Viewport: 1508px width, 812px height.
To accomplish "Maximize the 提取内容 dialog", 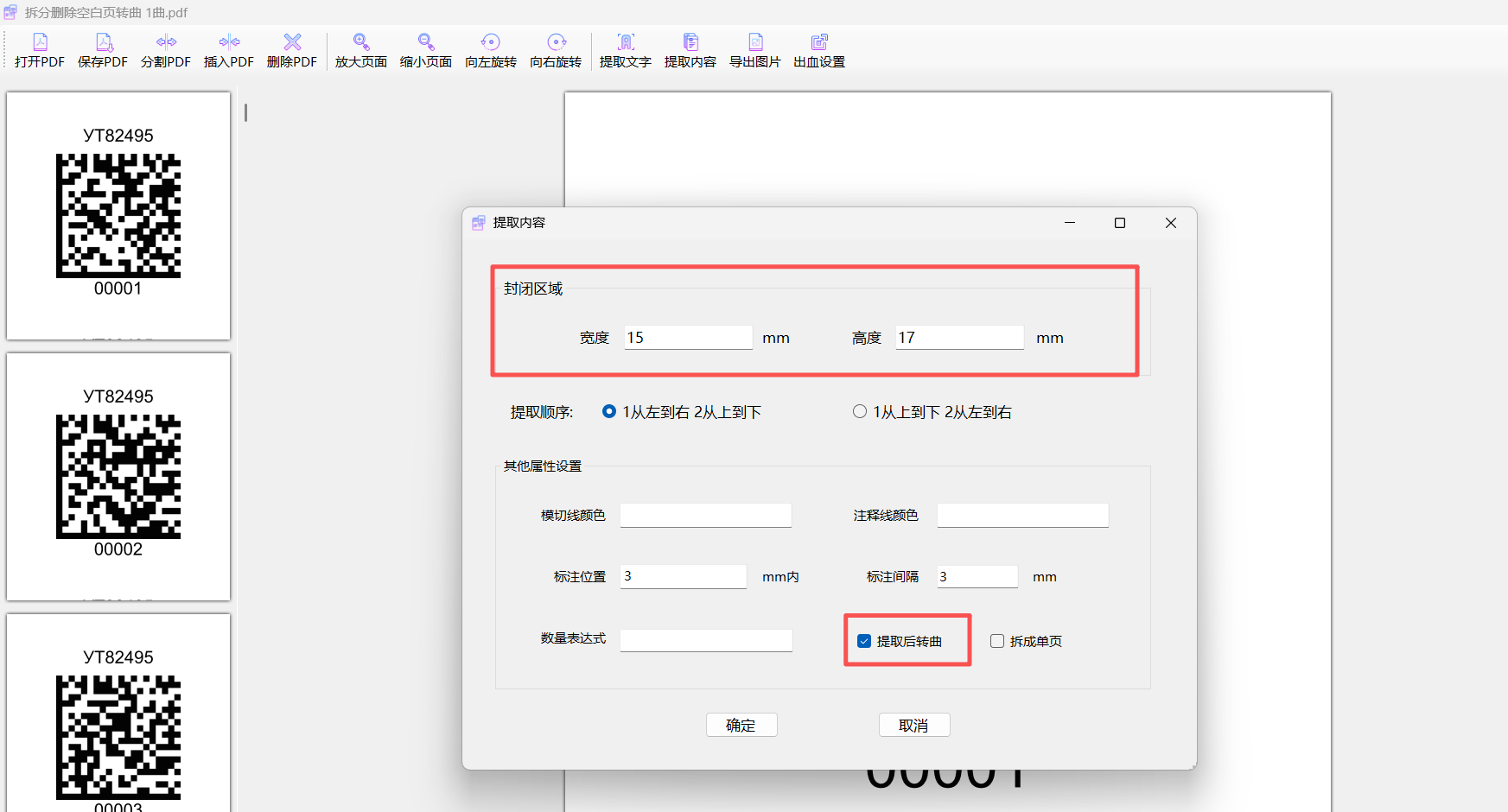I will click(x=1120, y=223).
